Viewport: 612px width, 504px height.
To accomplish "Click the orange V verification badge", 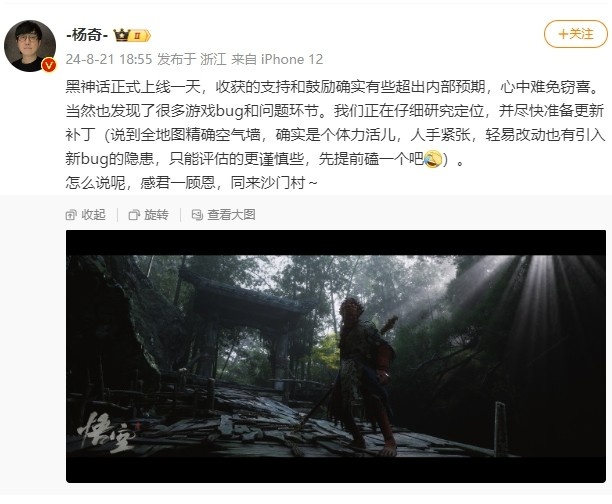I will click(x=49, y=65).
